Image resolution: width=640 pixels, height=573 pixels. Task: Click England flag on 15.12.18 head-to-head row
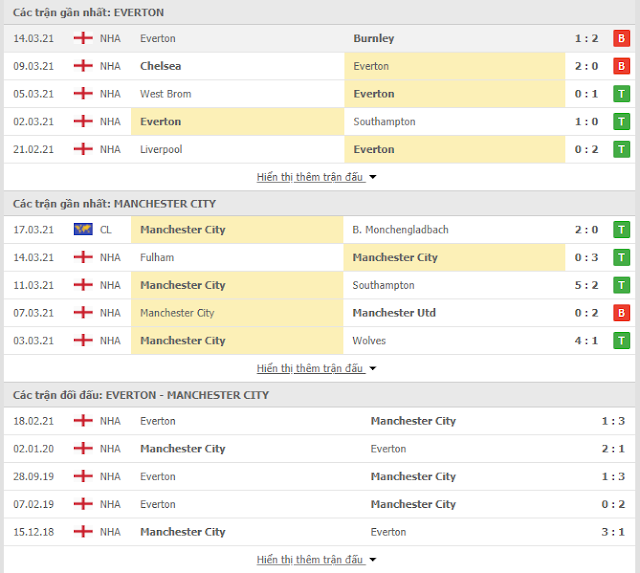click(x=83, y=532)
